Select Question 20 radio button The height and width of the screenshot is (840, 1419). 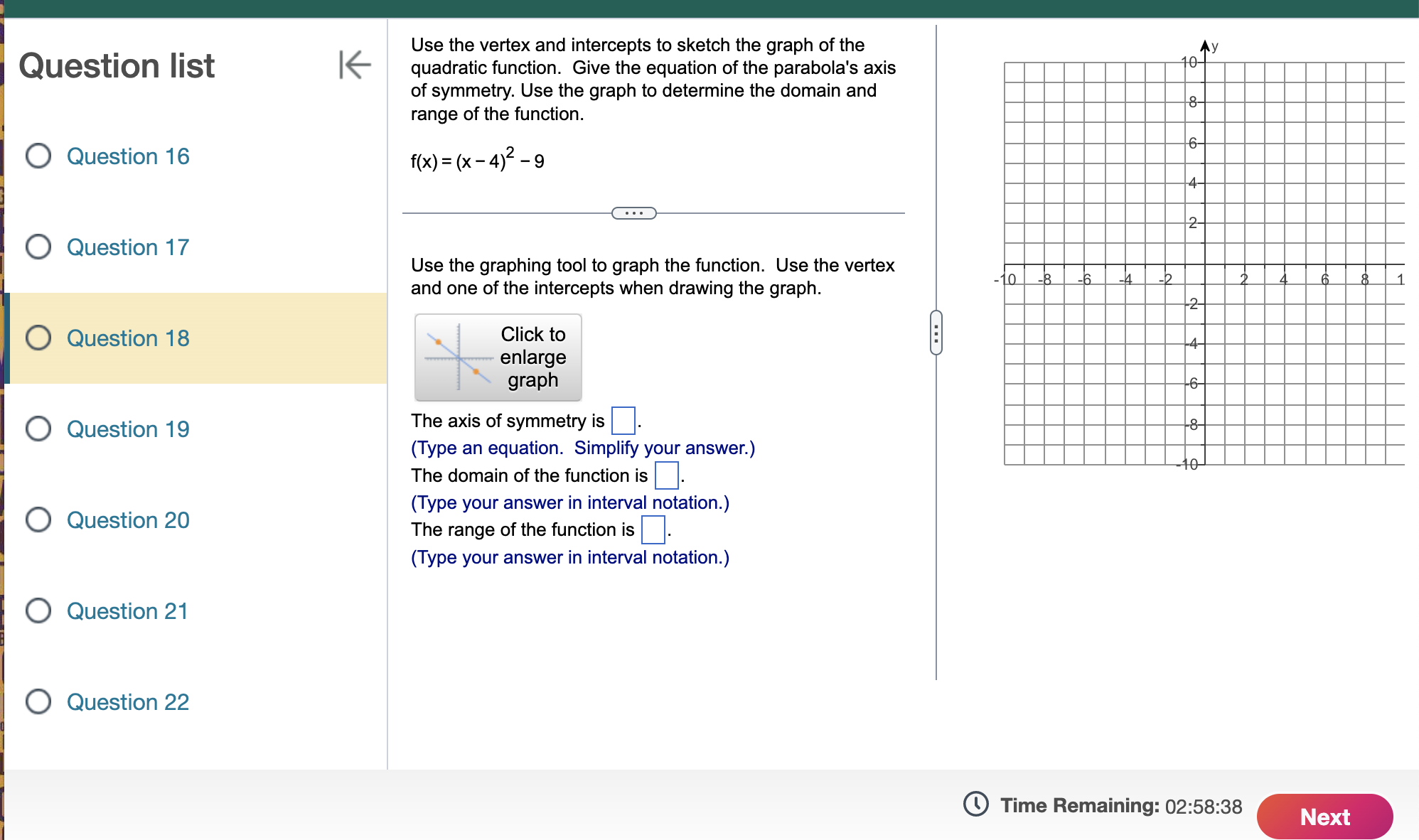[38, 519]
